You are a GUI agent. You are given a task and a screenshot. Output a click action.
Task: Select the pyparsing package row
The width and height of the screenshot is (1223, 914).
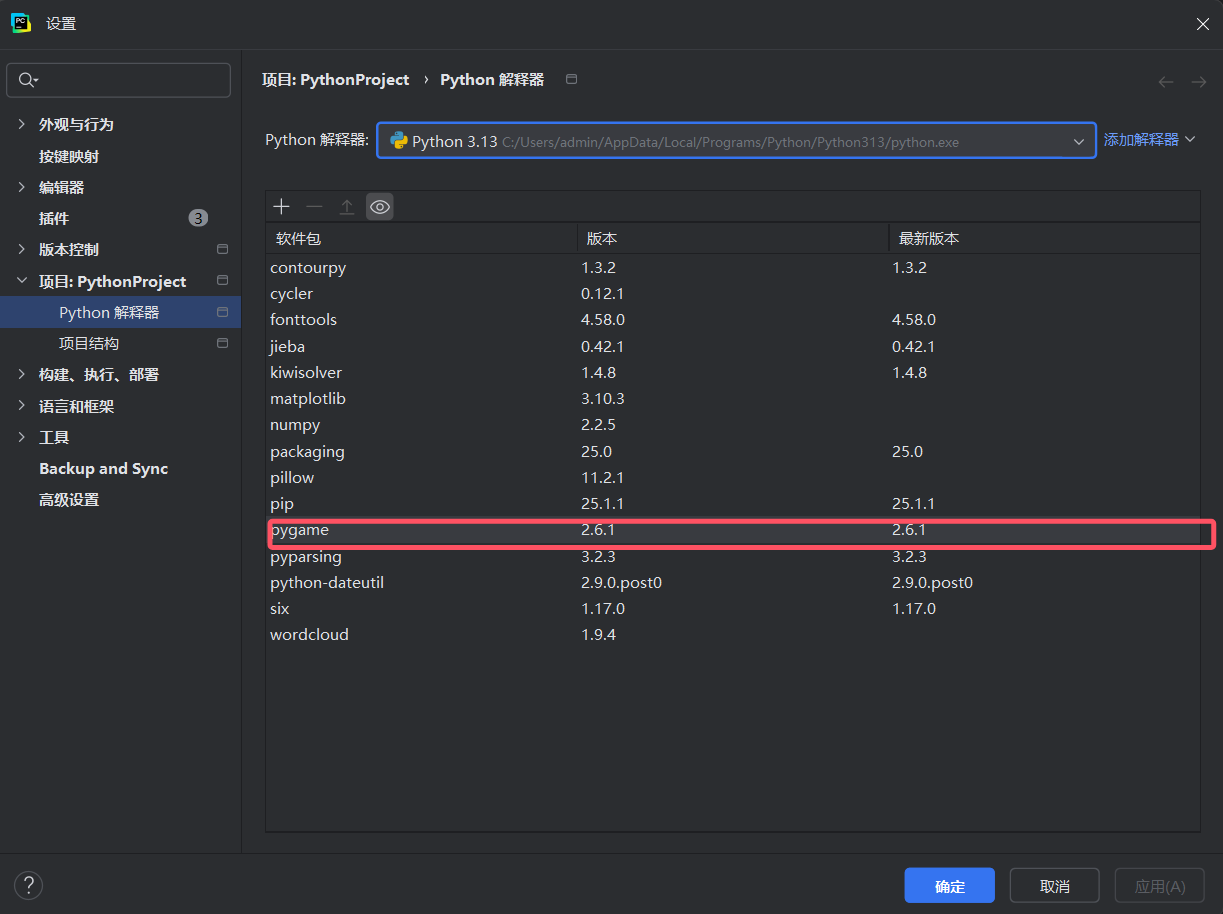click(733, 556)
